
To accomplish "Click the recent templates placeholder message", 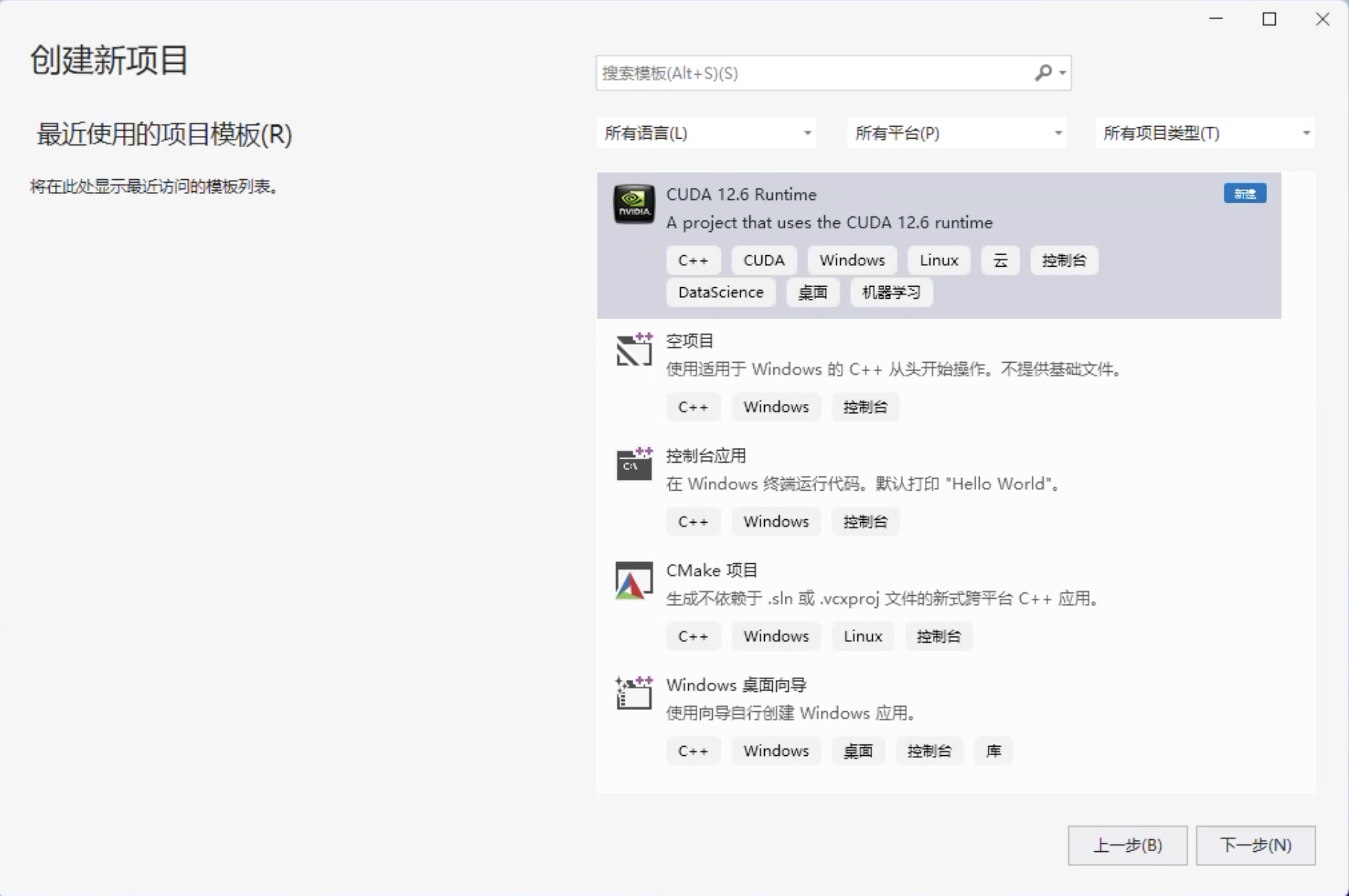I will tap(154, 186).
